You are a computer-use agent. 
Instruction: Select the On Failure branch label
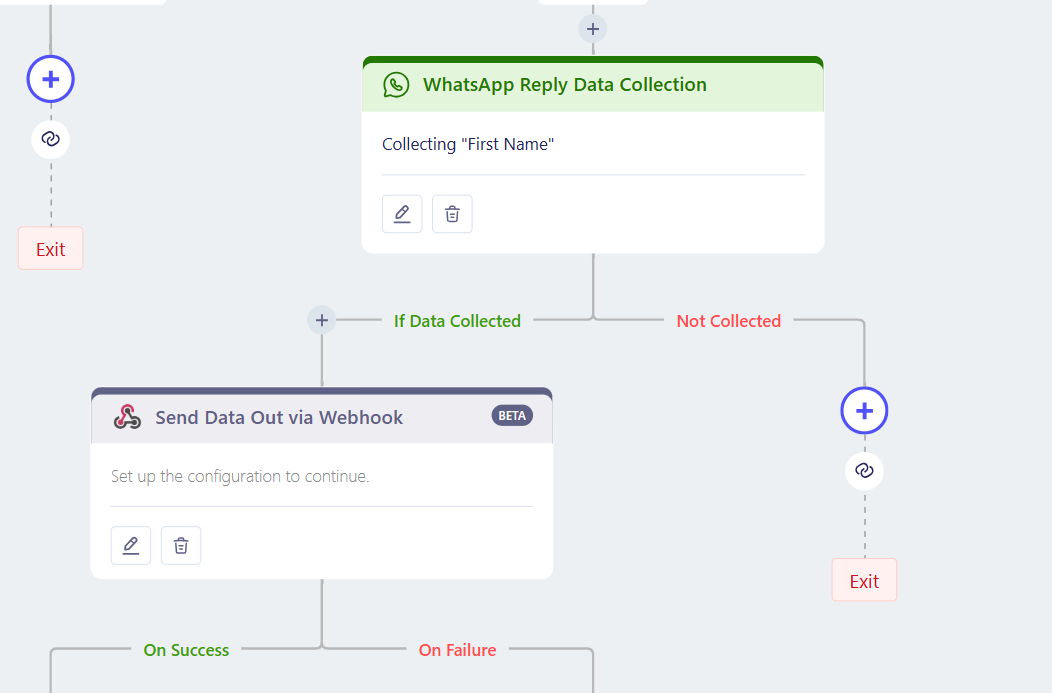pyautogui.click(x=458, y=650)
